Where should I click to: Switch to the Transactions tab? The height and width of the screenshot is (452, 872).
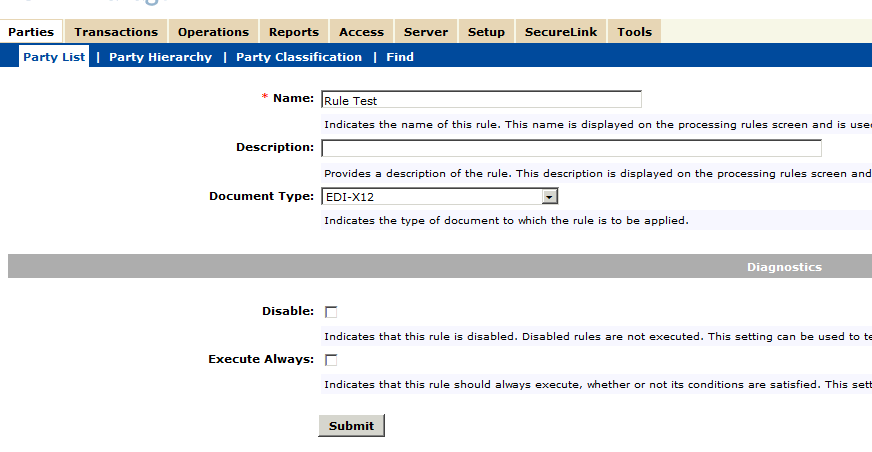(116, 32)
